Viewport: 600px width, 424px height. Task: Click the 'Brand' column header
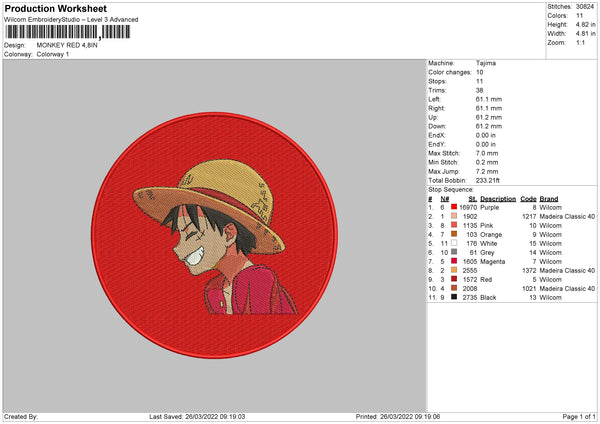(549, 199)
